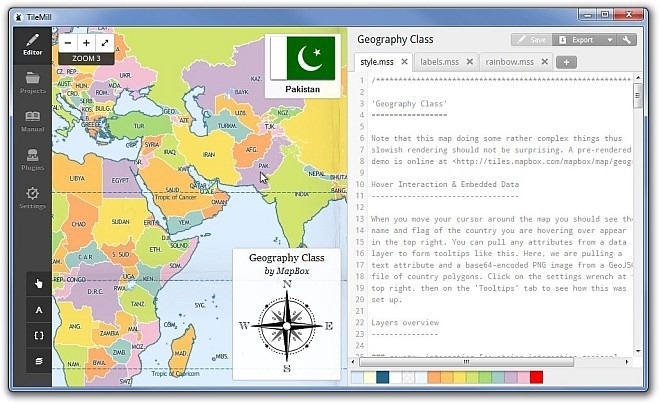The height and width of the screenshot is (404, 660).
Task: Click the EGYPT label on map
Action: click(120, 180)
